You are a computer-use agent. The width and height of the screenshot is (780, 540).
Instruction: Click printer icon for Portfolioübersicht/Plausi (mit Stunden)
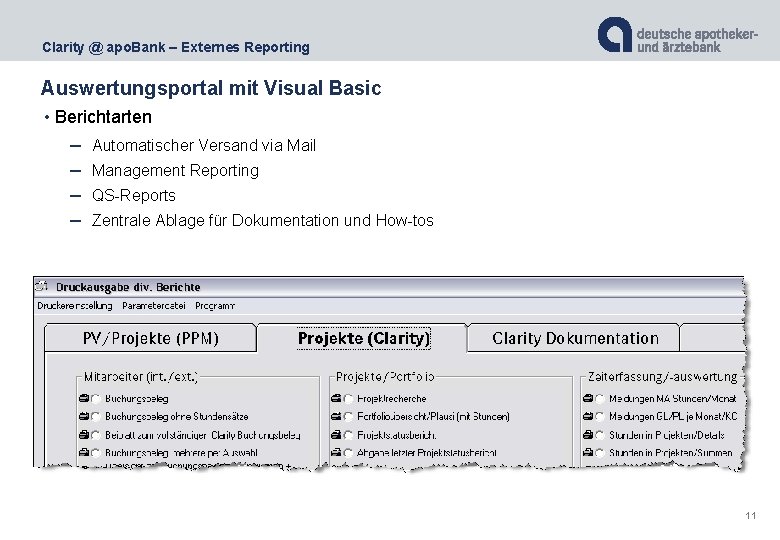pos(336,416)
